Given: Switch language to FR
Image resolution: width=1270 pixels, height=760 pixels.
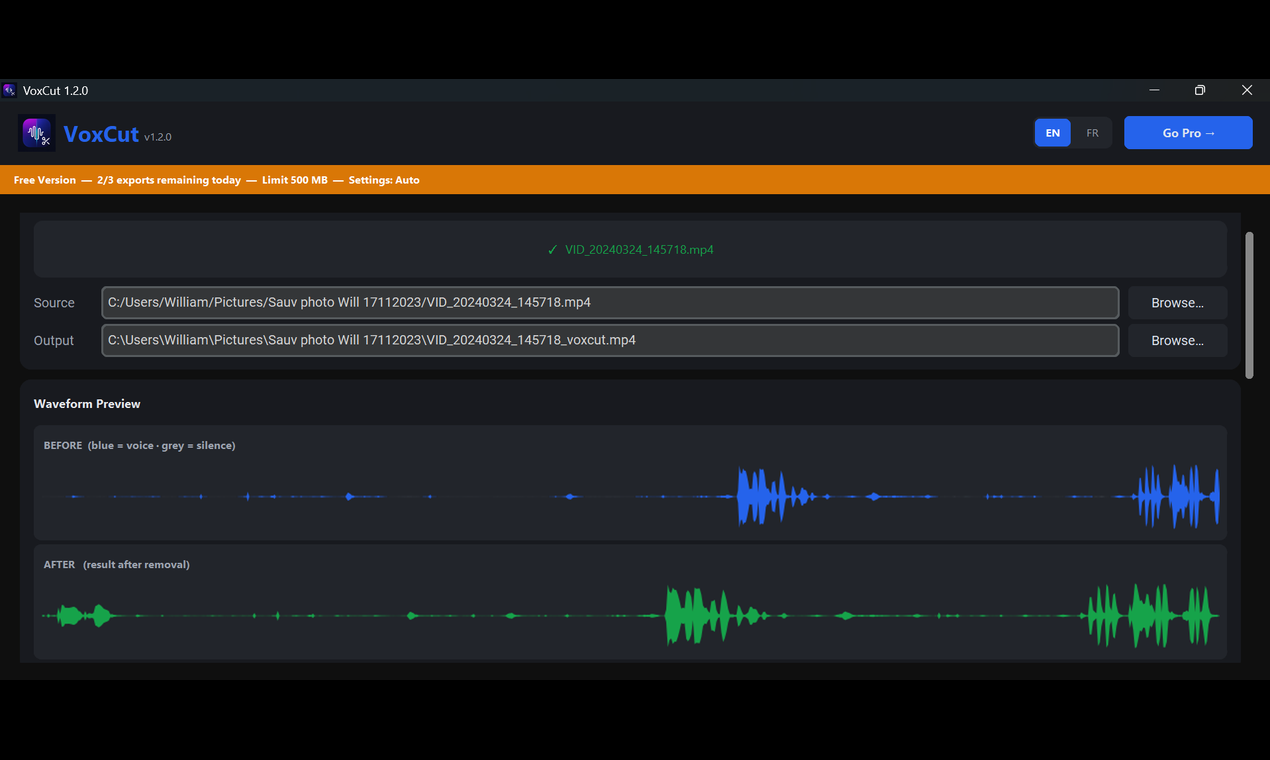Looking at the screenshot, I should [1092, 133].
